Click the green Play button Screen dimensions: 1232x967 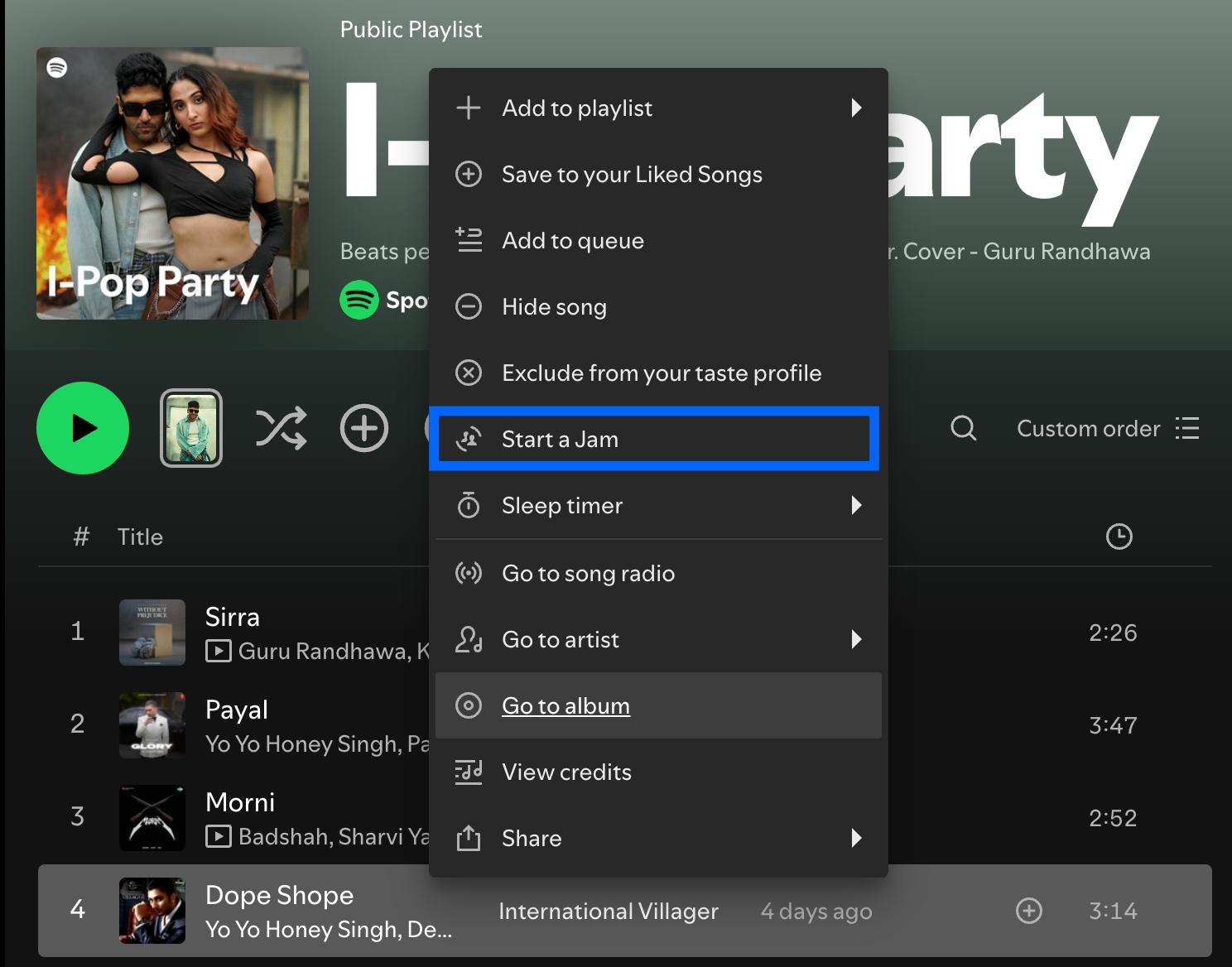83,428
